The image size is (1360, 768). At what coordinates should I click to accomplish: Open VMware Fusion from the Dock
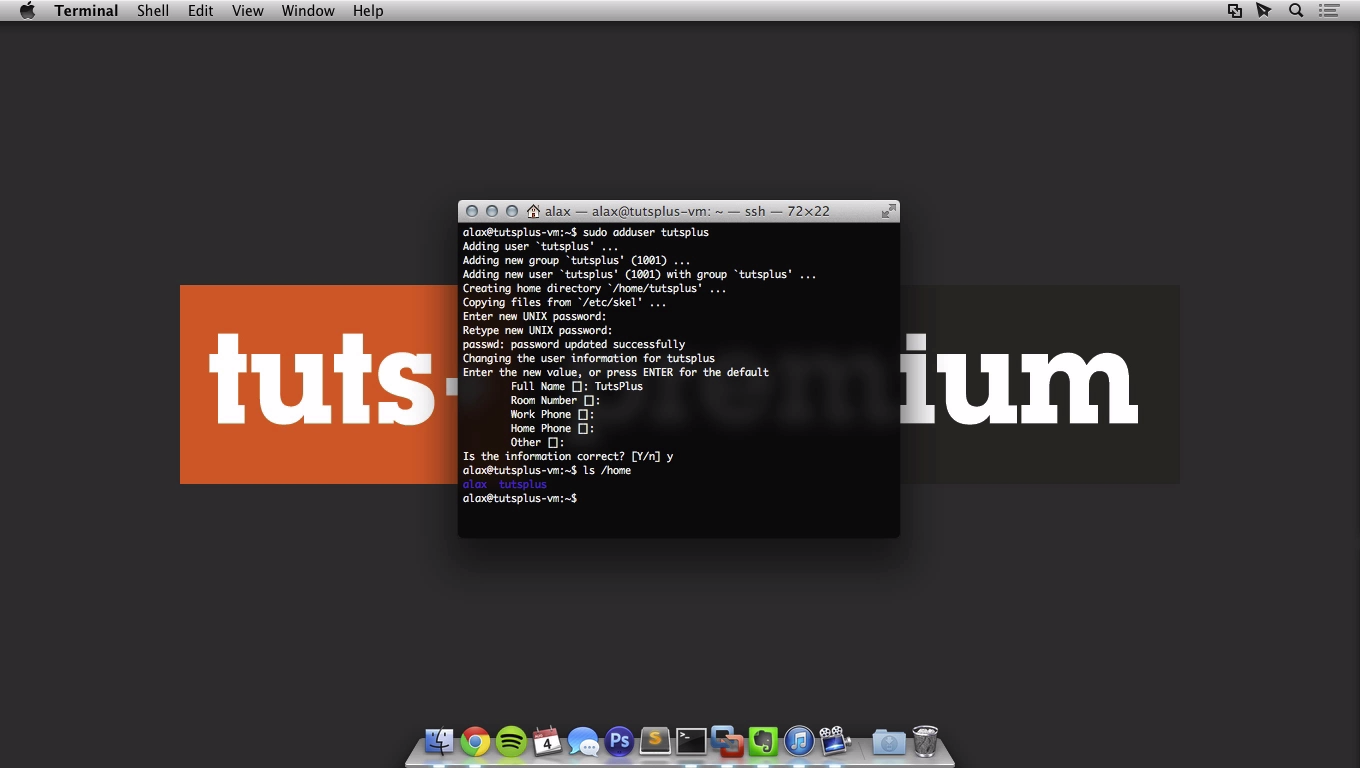(727, 741)
